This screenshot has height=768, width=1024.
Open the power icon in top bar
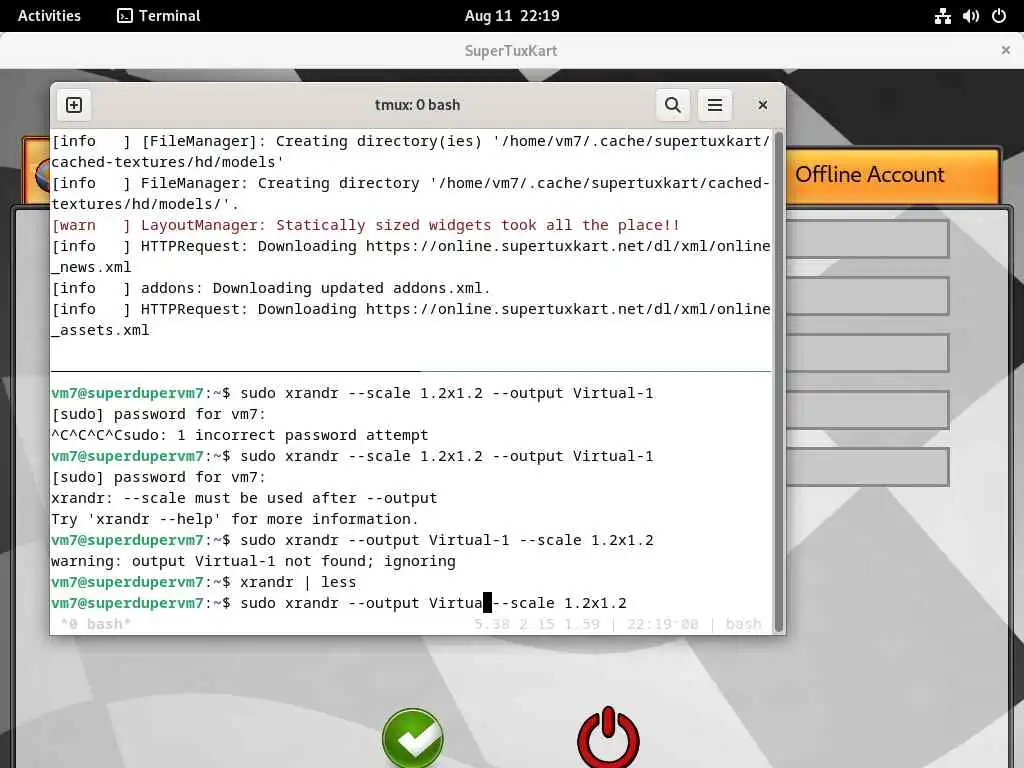[999, 16]
